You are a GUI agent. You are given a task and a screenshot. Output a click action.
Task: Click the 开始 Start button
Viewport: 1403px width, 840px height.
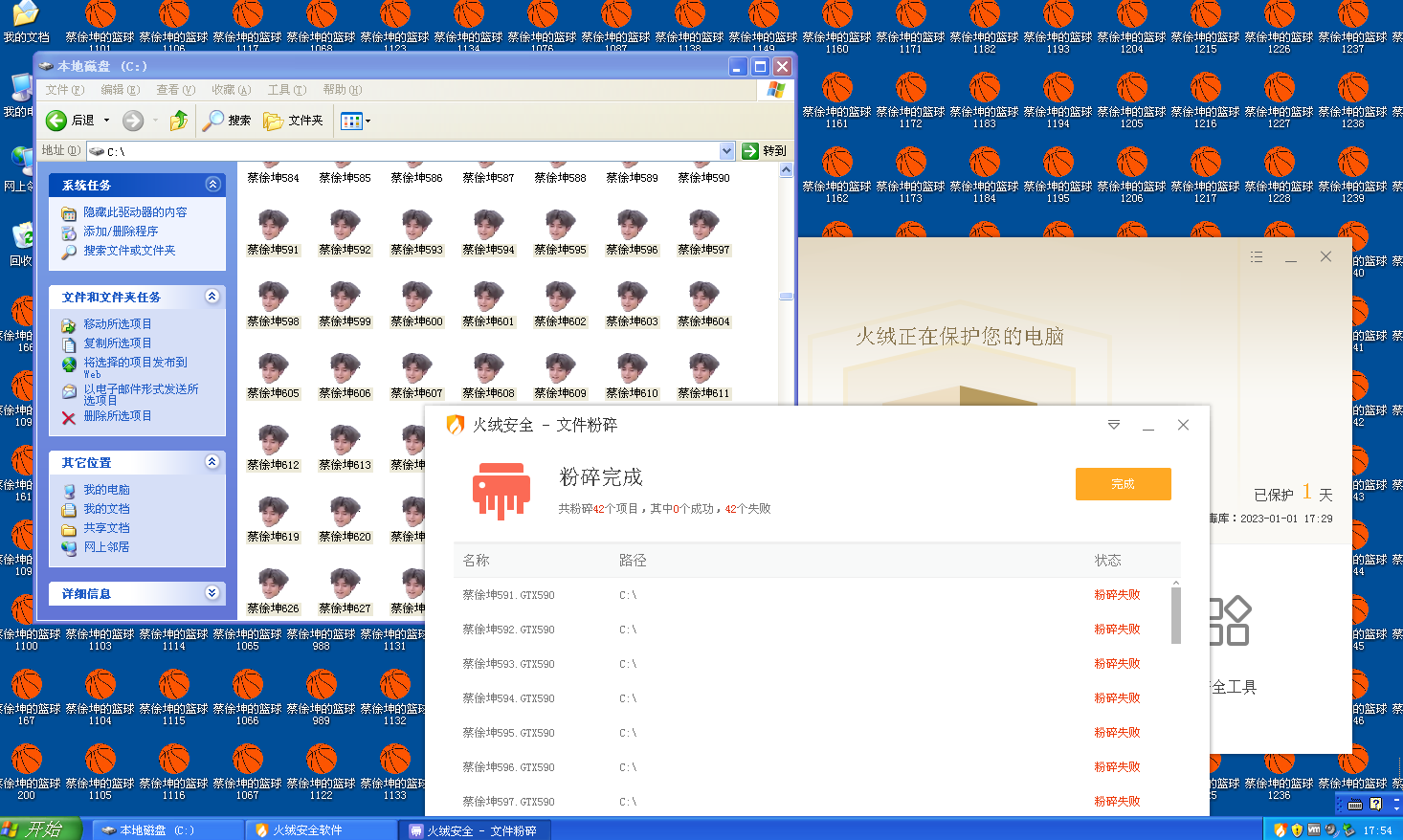point(40,829)
